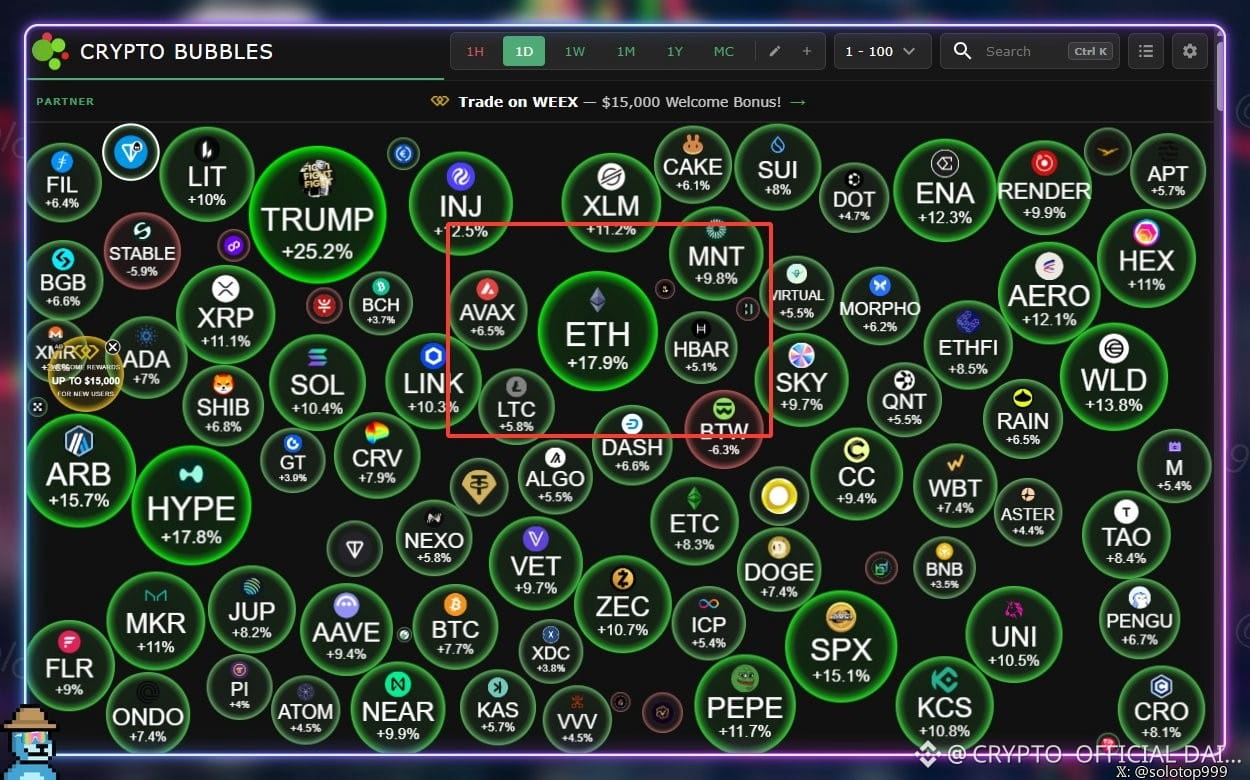Screen dimensions: 1250x780
Task: Close the WEEX rewards popup
Action: click(113, 347)
